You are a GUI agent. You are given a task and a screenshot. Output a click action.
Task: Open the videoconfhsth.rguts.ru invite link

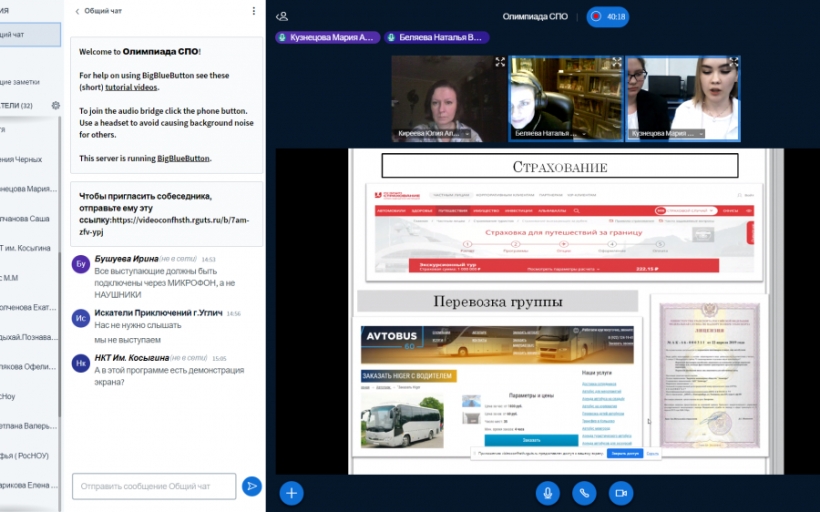click(x=164, y=225)
